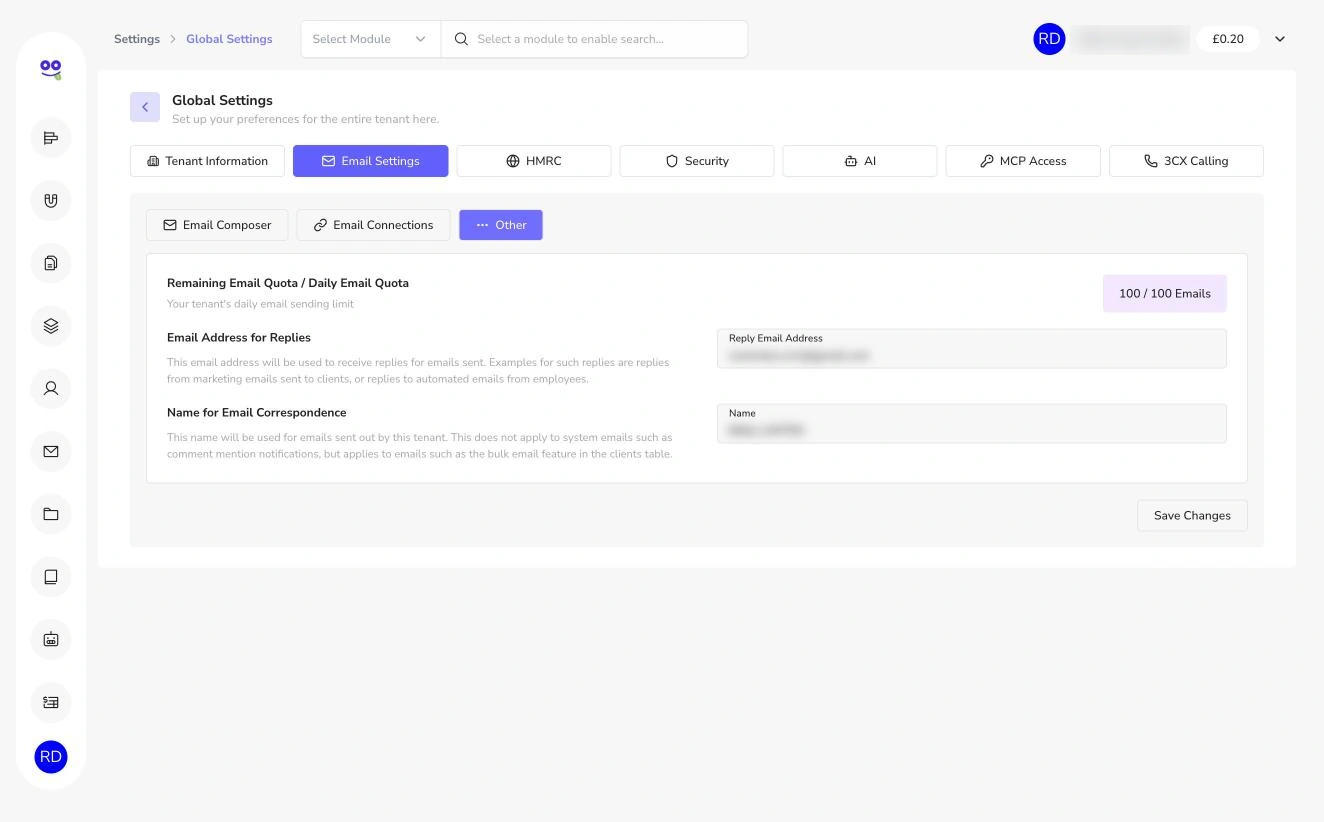Click the app logo at sidebar top

(51, 68)
